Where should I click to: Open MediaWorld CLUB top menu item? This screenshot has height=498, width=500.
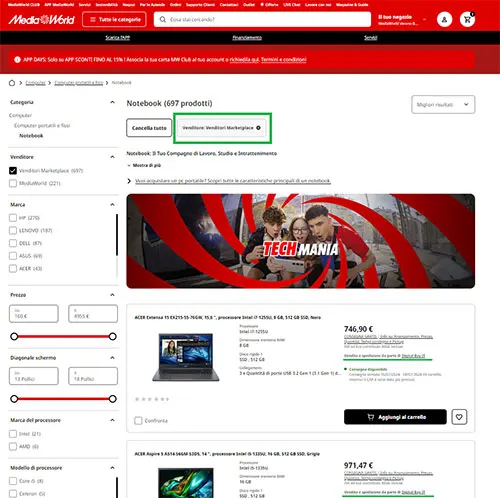pyautogui.click(x=24, y=5)
